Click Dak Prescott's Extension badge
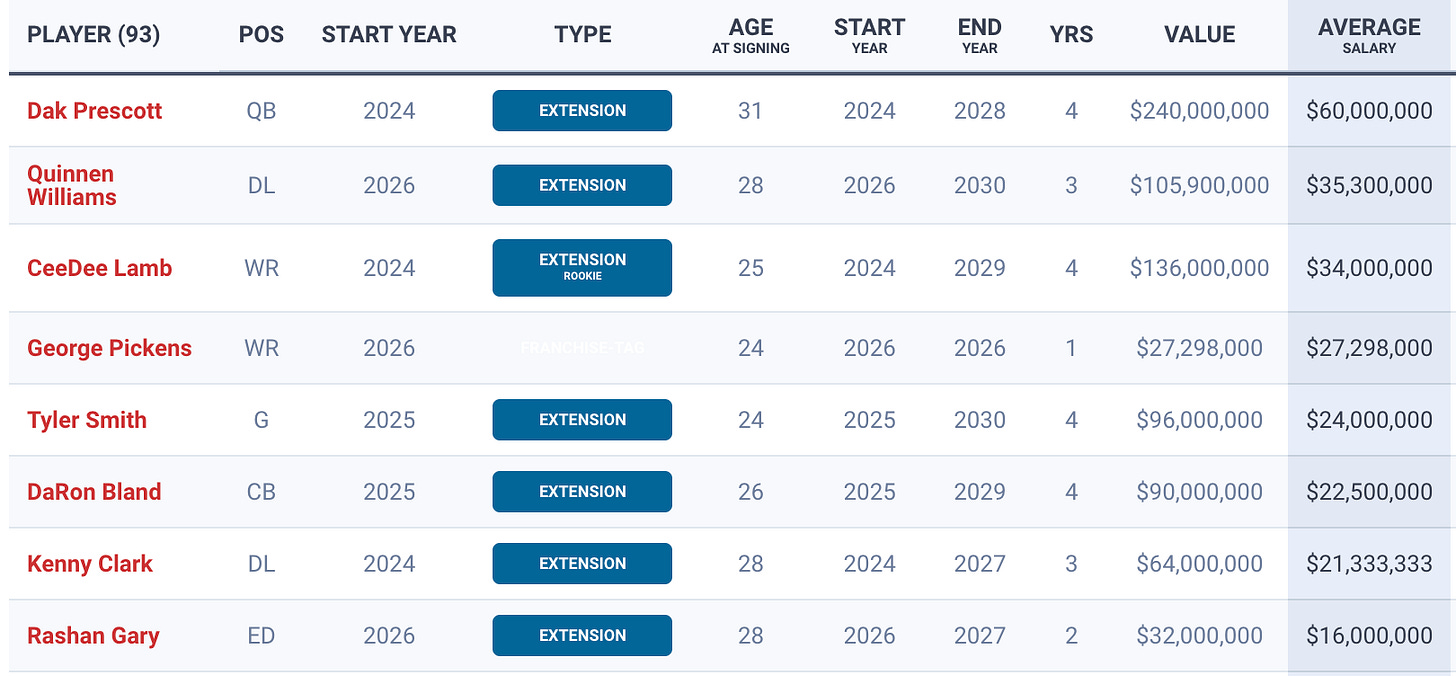 point(582,110)
